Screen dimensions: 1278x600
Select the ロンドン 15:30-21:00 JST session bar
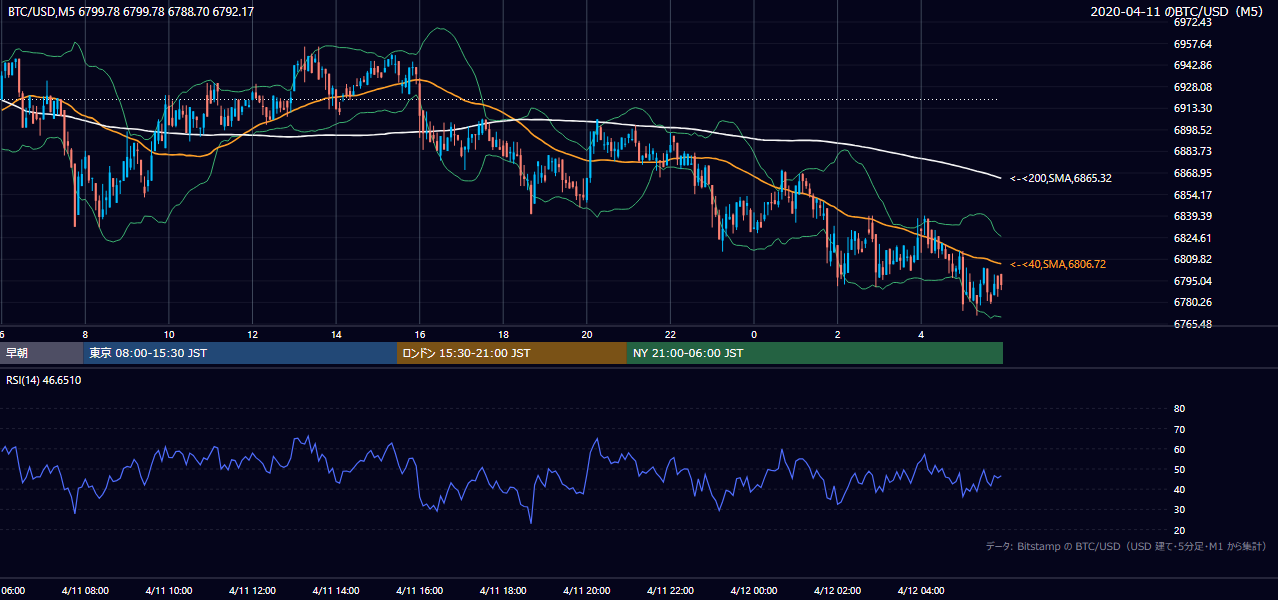pos(512,353)
